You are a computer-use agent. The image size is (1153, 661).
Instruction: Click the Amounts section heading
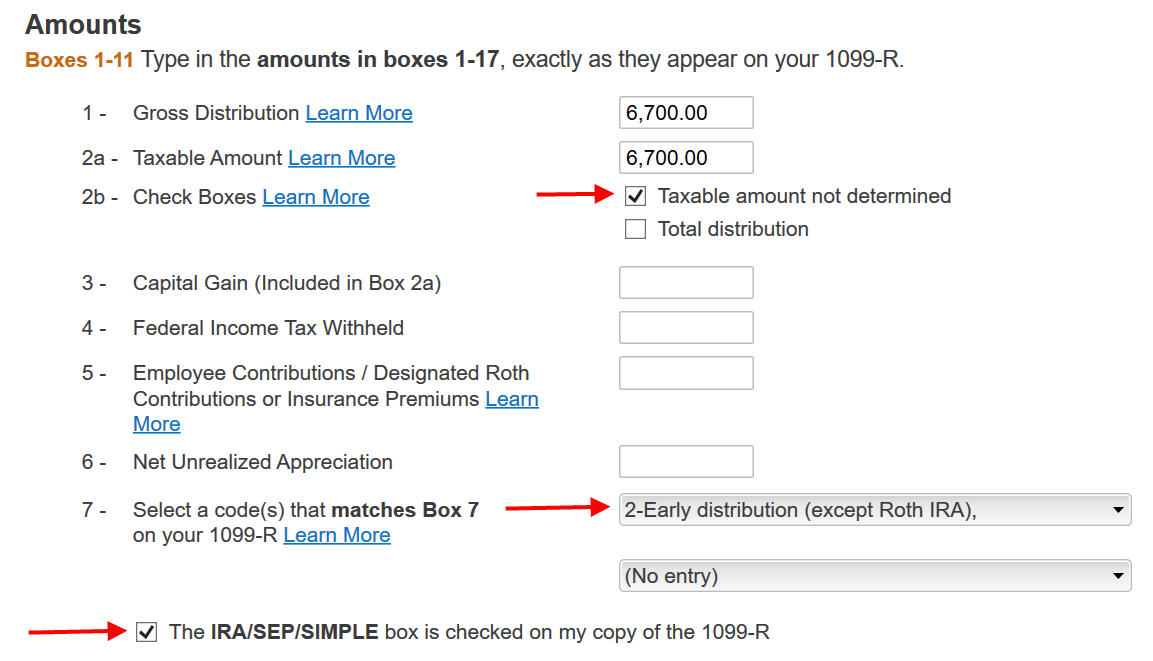coord(83,24)
